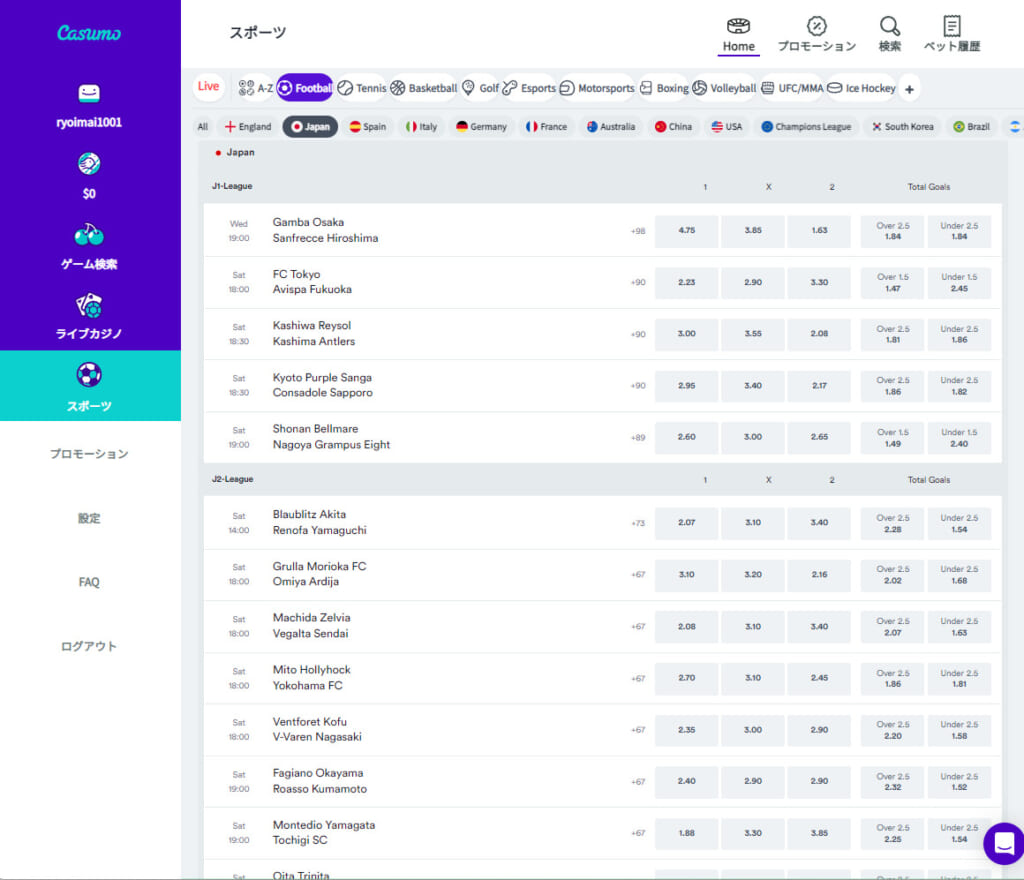Switch to the Ice Hockey category
1024x880 pixels.
(x=861, y=88)
